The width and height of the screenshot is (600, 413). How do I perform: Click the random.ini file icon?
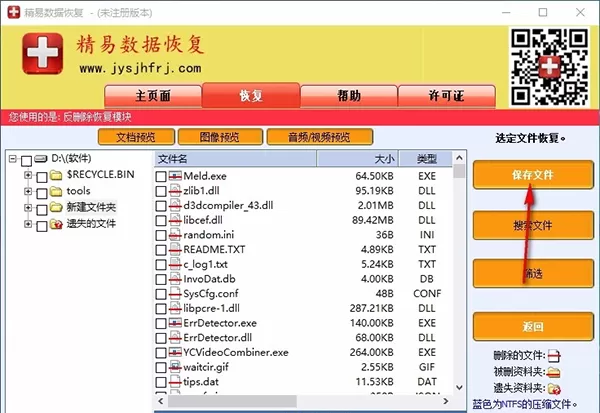(x=175, y=235)
